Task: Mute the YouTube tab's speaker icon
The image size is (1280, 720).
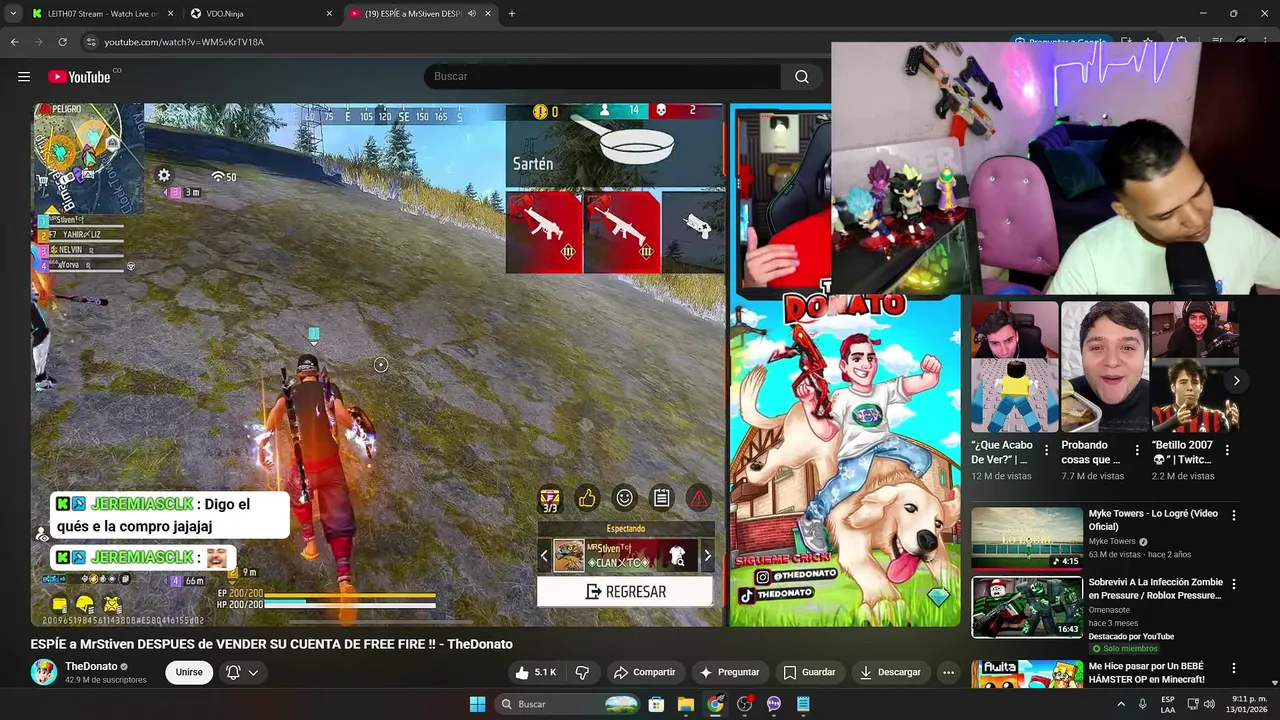Action: (x=471, y=14)
